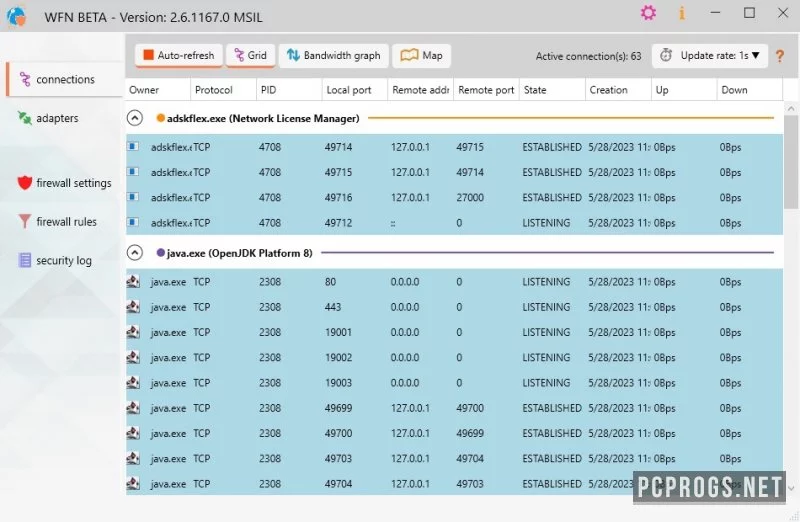Viewport: 800px width, 522px height.
Task: Click the green adapters icon
Action: pyautogui.click(x=24, y=117)
